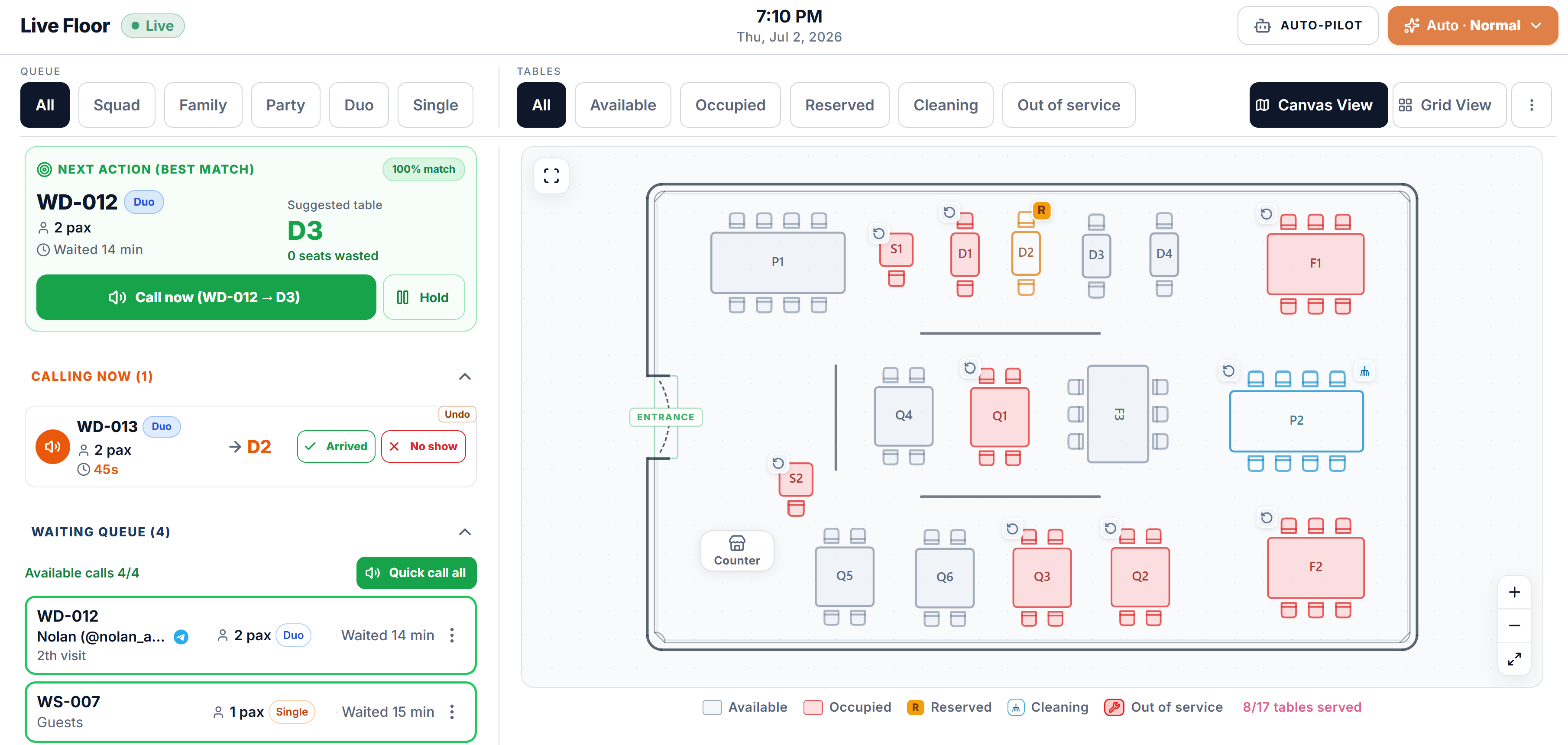Click the target icon beside Next Action
Viewport: 1568px width, 745px height.
coord(45,170)
